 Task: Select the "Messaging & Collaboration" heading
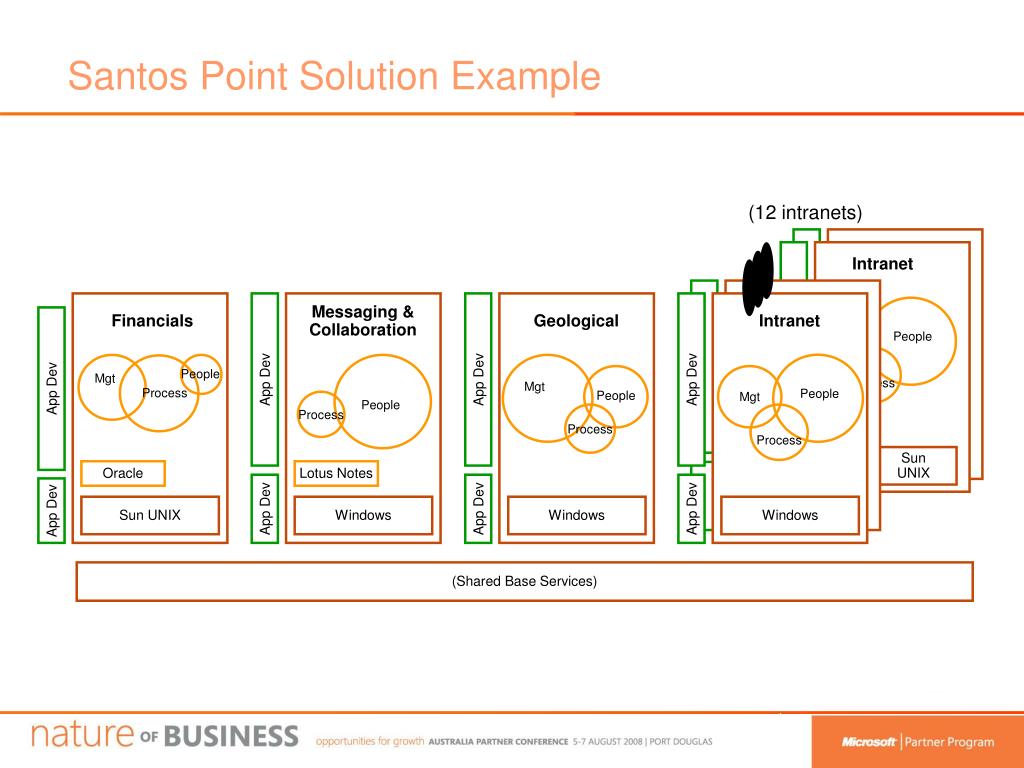362,321
